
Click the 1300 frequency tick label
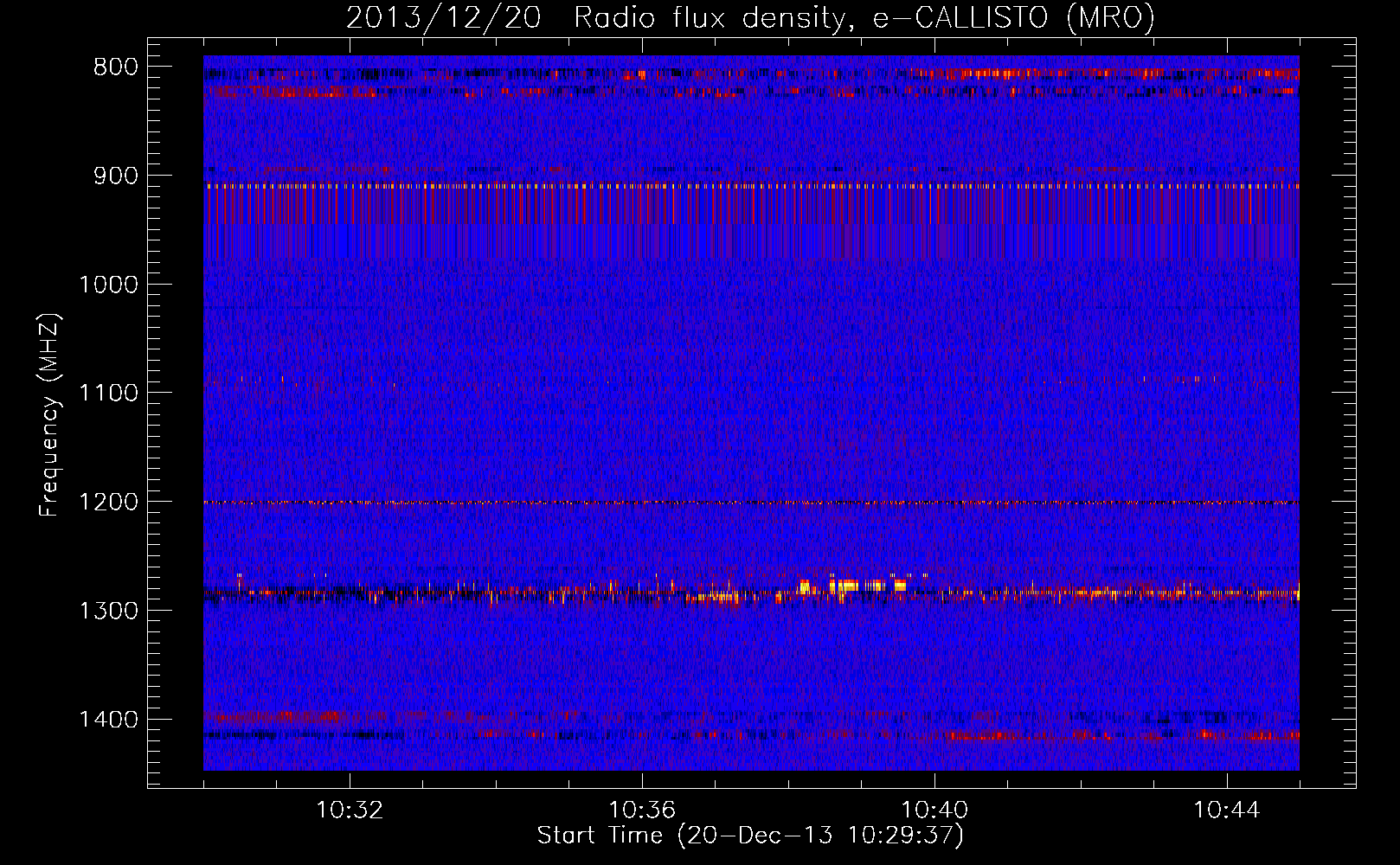pyautogui.click(x=109, y=611)
